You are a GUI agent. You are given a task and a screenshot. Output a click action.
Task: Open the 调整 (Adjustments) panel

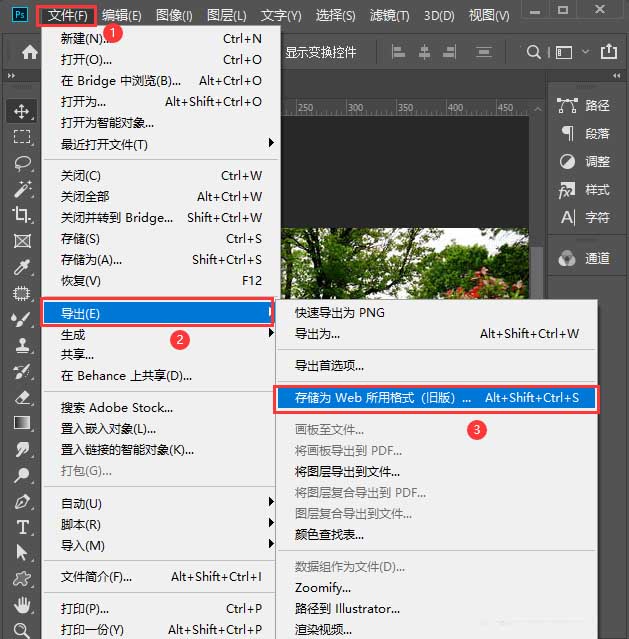coord(584,161)
